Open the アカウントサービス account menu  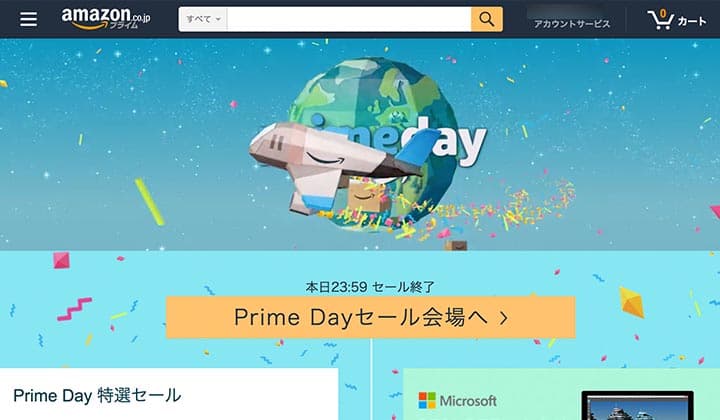click(572, 24)
